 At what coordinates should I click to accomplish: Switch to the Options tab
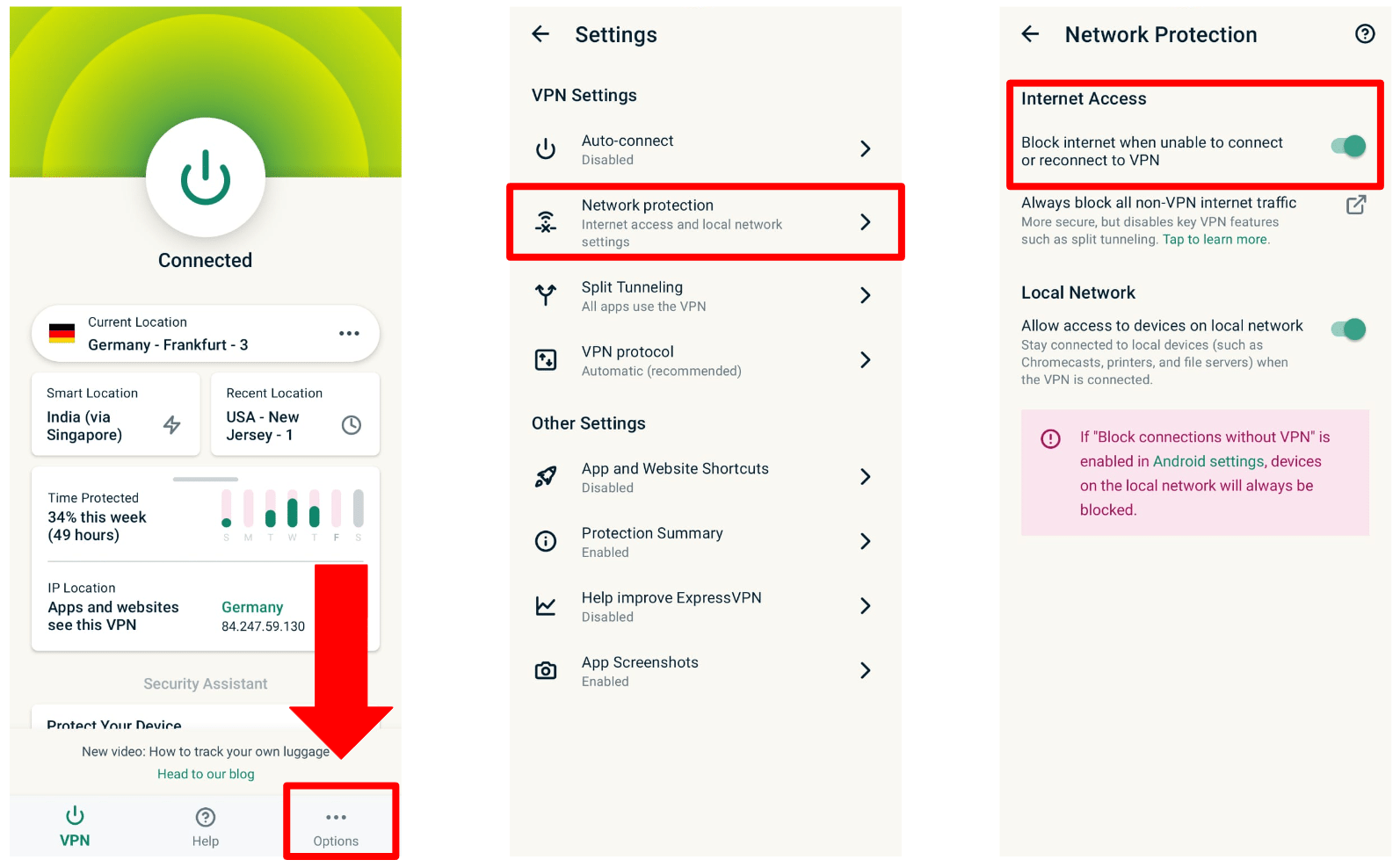337,827
